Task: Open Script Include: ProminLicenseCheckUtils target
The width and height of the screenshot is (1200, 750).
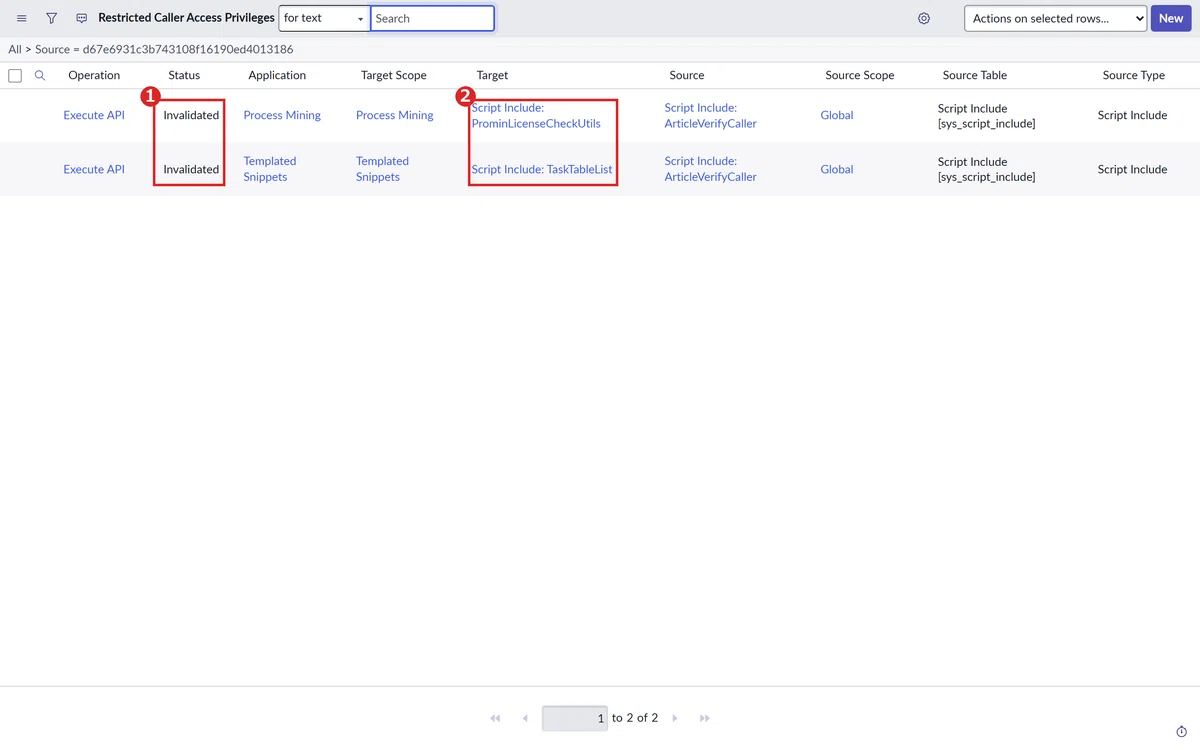Action: click(536, 115)
